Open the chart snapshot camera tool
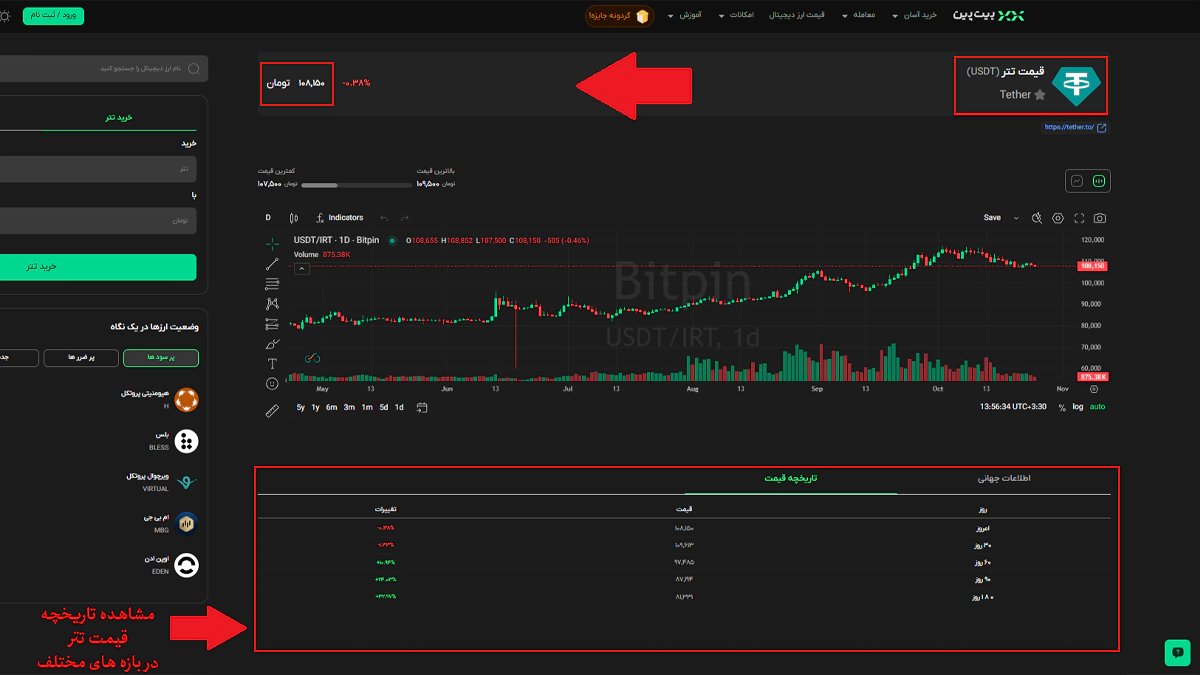This screenshot has height=675, width=1200. click(x=1100, y=218)
